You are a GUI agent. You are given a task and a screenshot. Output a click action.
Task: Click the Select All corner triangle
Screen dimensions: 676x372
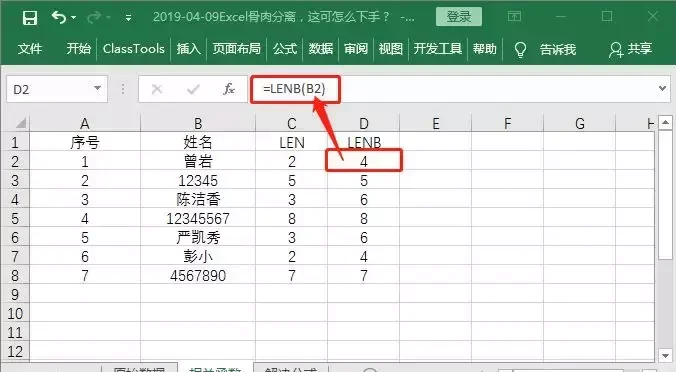(21, 124)
